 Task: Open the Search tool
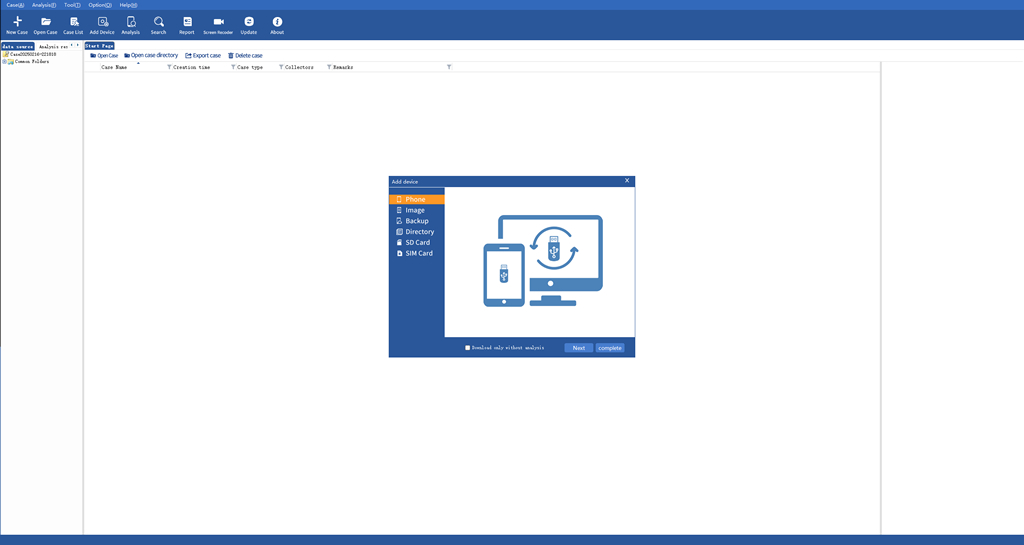(x=159, y=25)
